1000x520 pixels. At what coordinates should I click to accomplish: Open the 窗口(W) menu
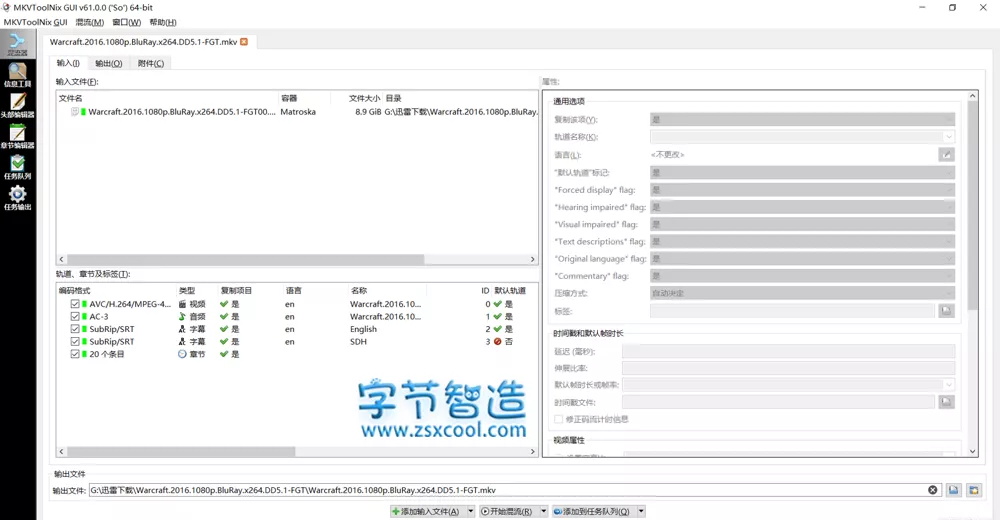(x=126, y=22)
